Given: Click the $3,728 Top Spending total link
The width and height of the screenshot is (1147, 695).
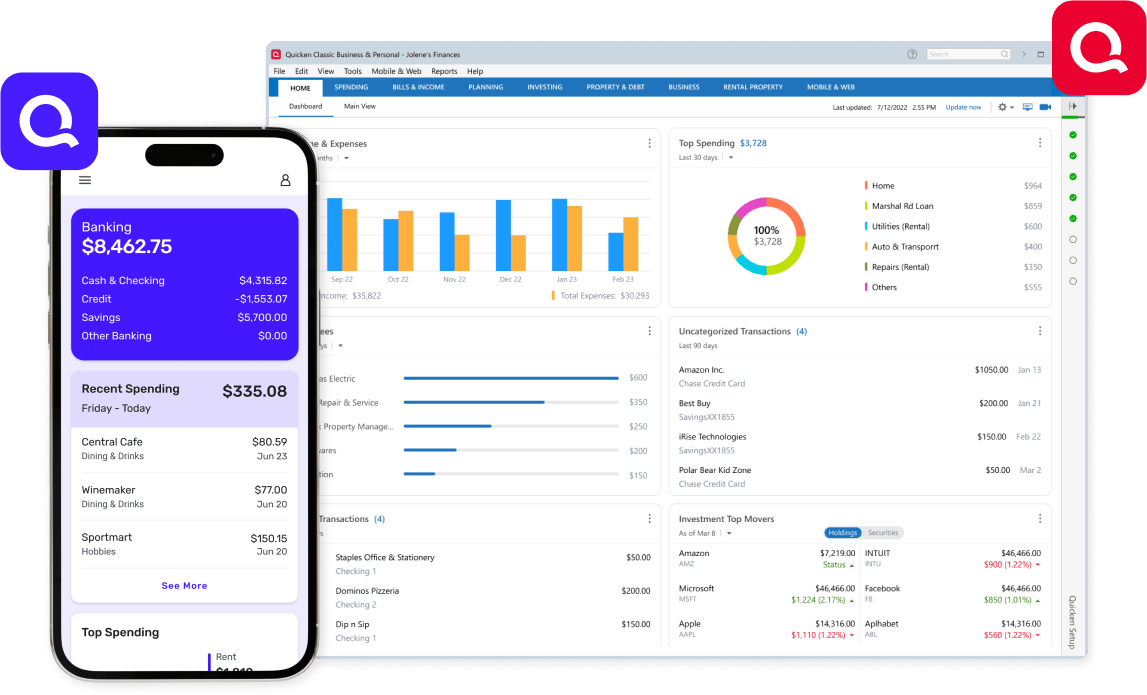Looking at the screenshot, I should (753, 143).
